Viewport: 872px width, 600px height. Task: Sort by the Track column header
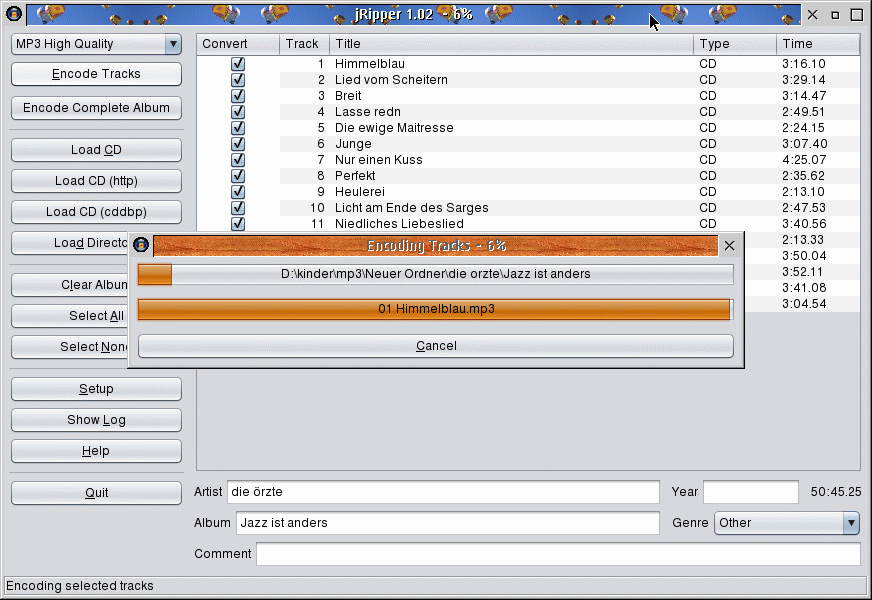pyautogui.click(x=304, y=44)
